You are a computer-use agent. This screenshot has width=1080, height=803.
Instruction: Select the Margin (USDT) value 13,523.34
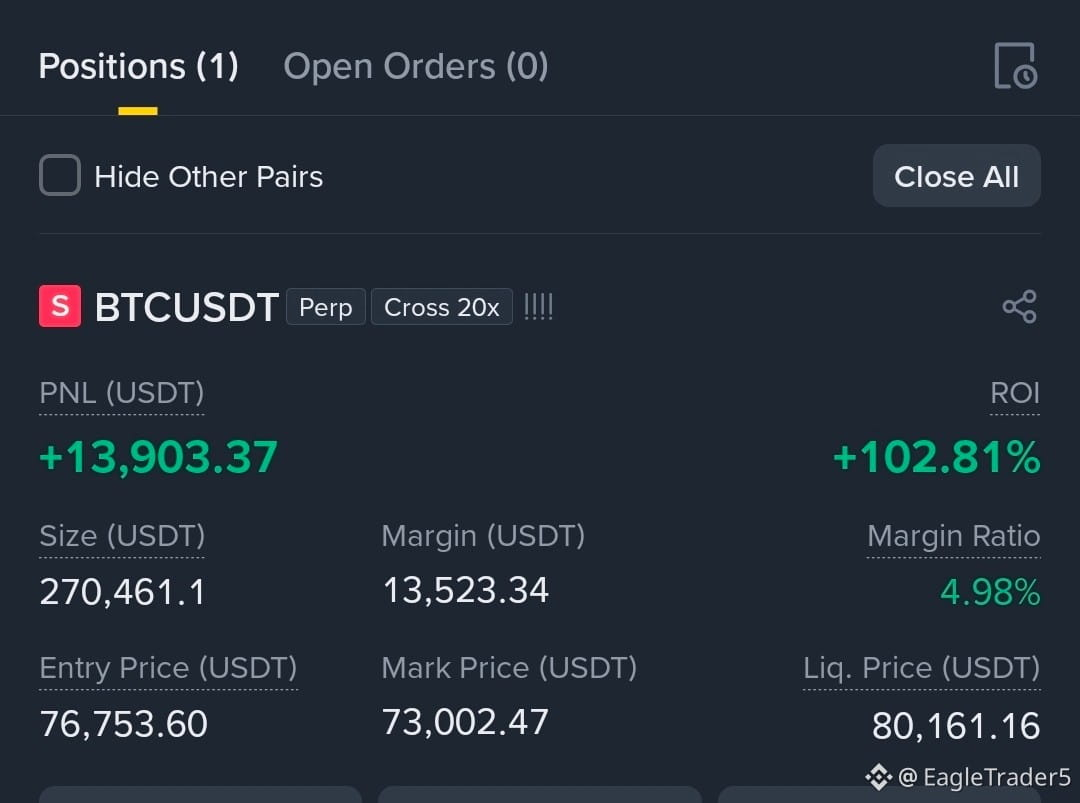click(x=466, y=591)
